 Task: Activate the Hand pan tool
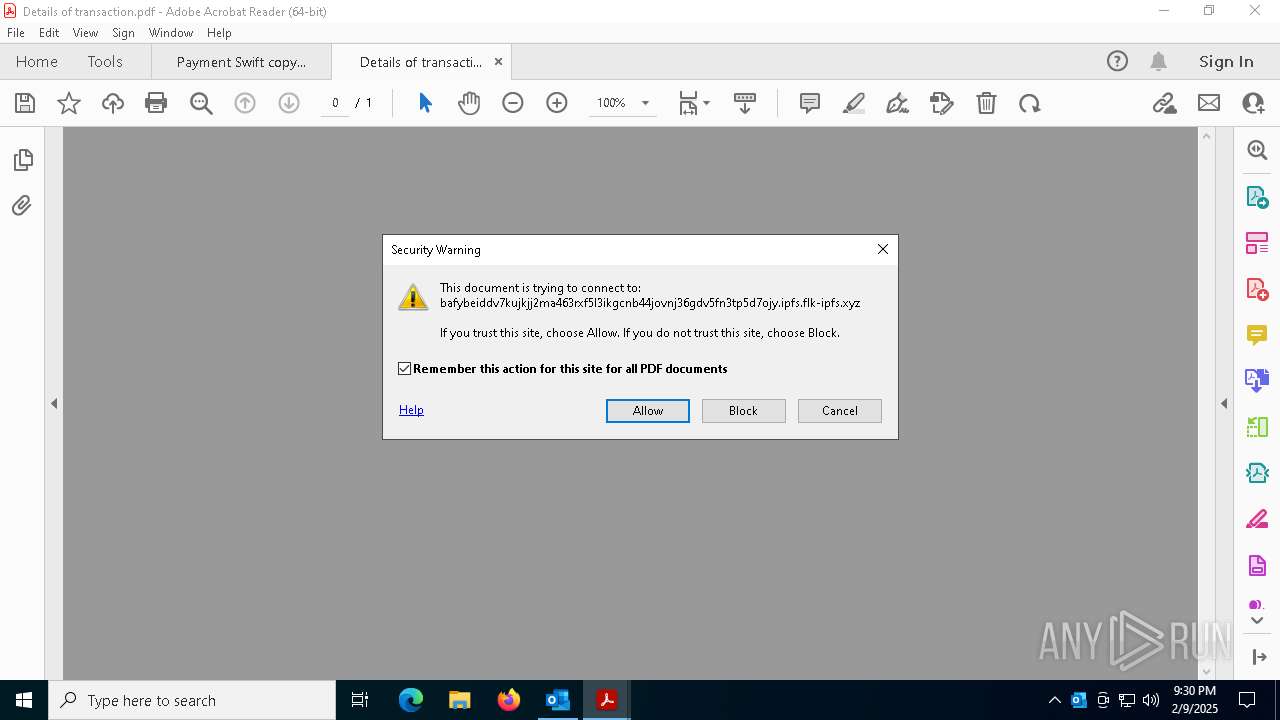pos(469,103)
